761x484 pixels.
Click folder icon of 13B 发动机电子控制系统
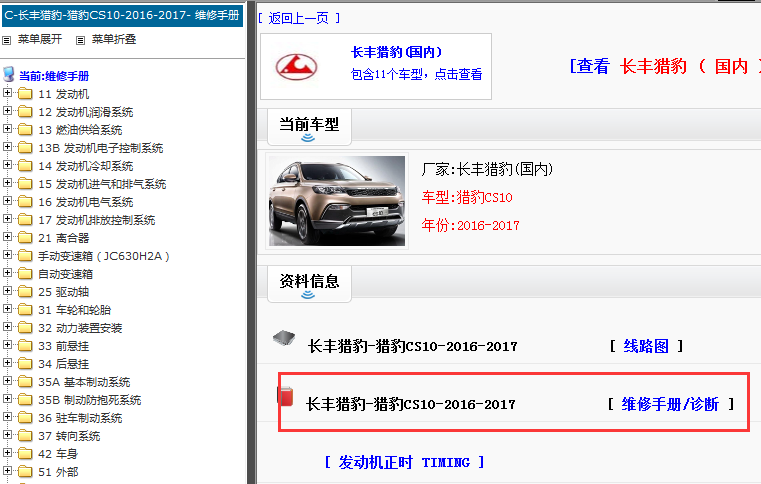click(x=25, y=148)
